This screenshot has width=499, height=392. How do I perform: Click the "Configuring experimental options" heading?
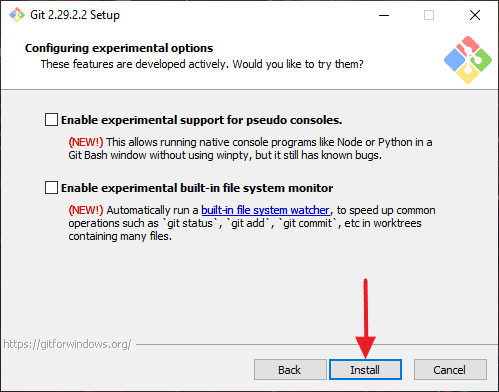click(x=119, y=48)
